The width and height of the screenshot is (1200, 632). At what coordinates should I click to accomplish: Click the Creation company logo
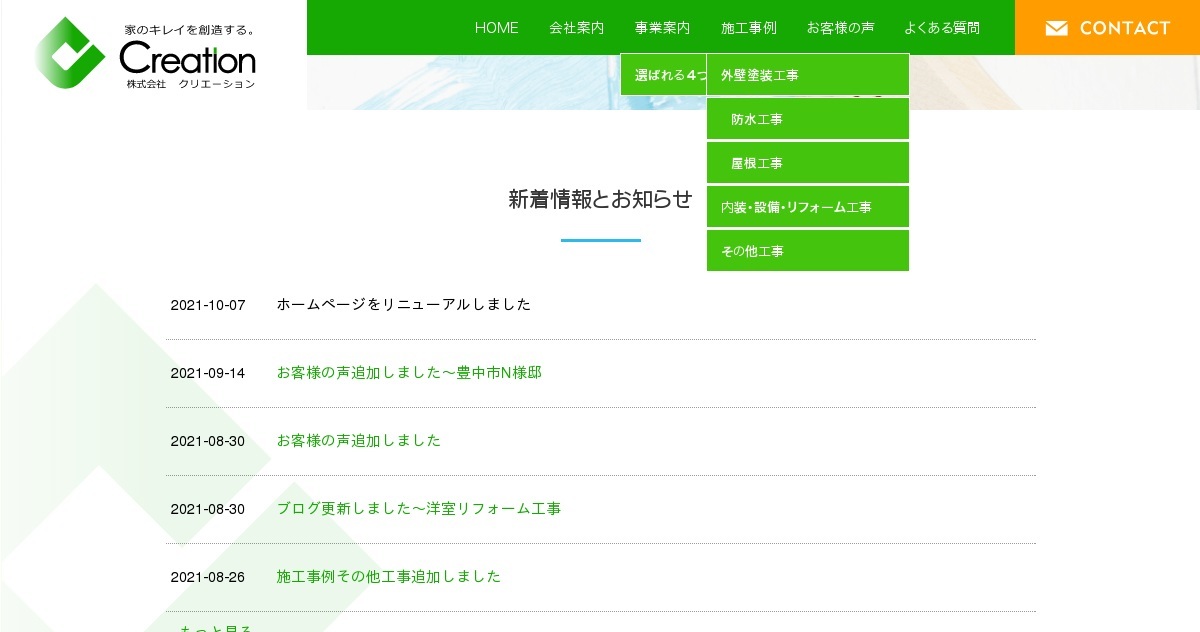point(146,53)
